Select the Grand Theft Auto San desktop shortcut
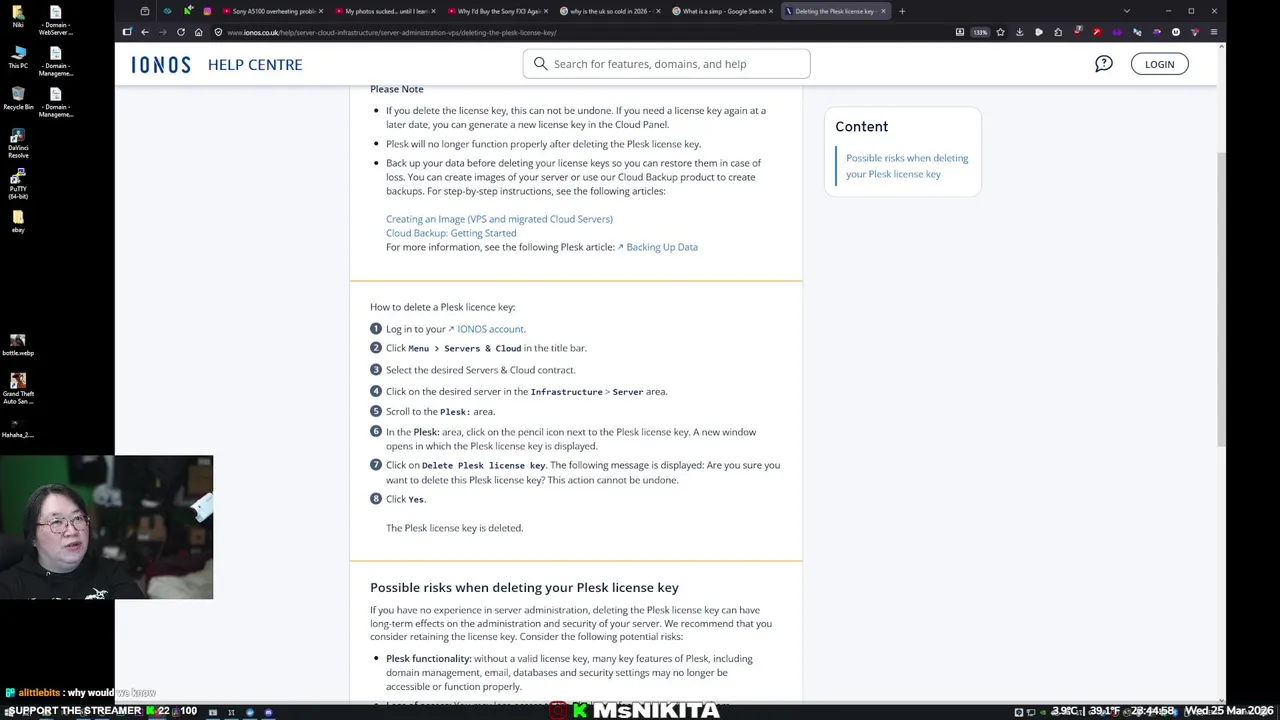This screenshot has height=720, width=1280. 18,389
